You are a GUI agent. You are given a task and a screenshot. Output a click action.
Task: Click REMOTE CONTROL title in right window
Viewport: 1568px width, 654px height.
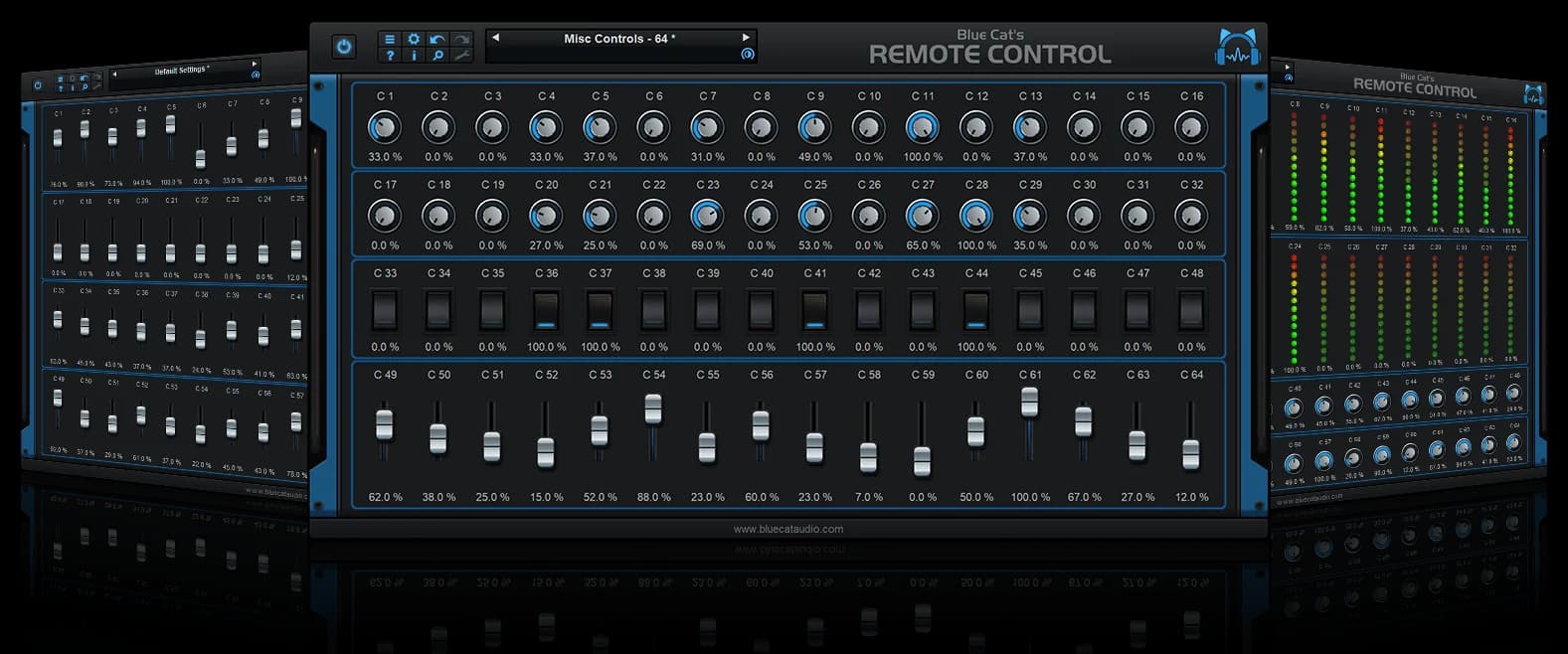[x=1415, y=88]
